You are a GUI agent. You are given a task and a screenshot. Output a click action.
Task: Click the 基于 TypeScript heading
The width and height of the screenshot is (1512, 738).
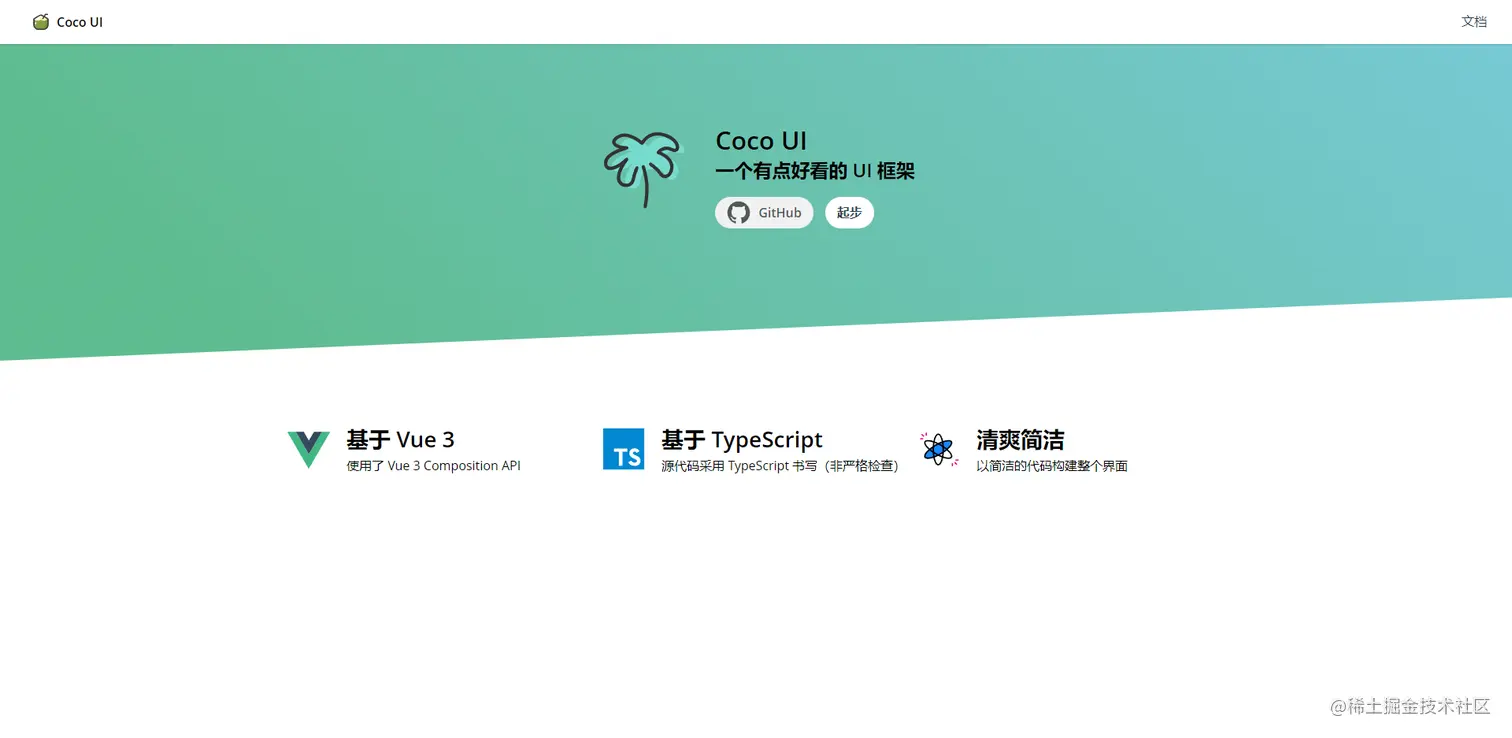(x=742, y=440)
